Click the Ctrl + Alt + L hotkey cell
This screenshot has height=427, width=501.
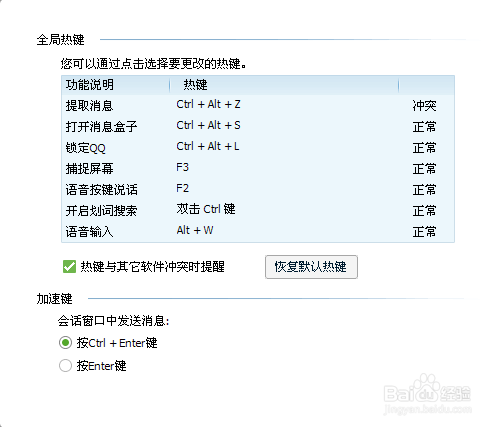[x=208, y=147]
